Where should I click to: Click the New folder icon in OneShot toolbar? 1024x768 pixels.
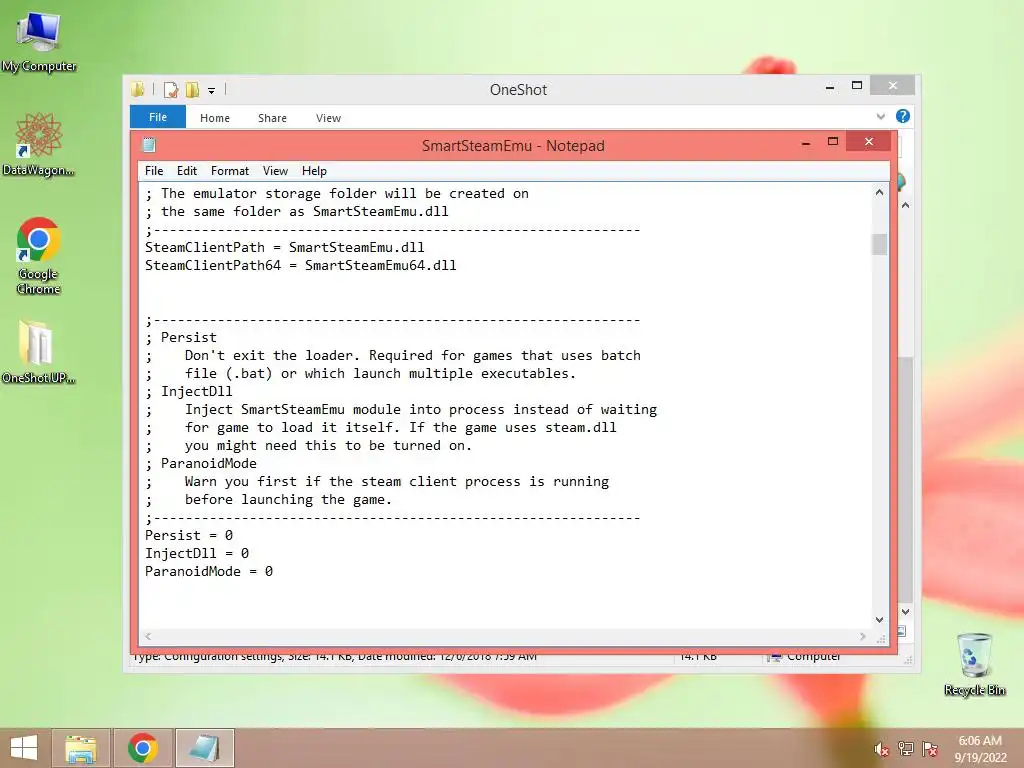(192, 89)
